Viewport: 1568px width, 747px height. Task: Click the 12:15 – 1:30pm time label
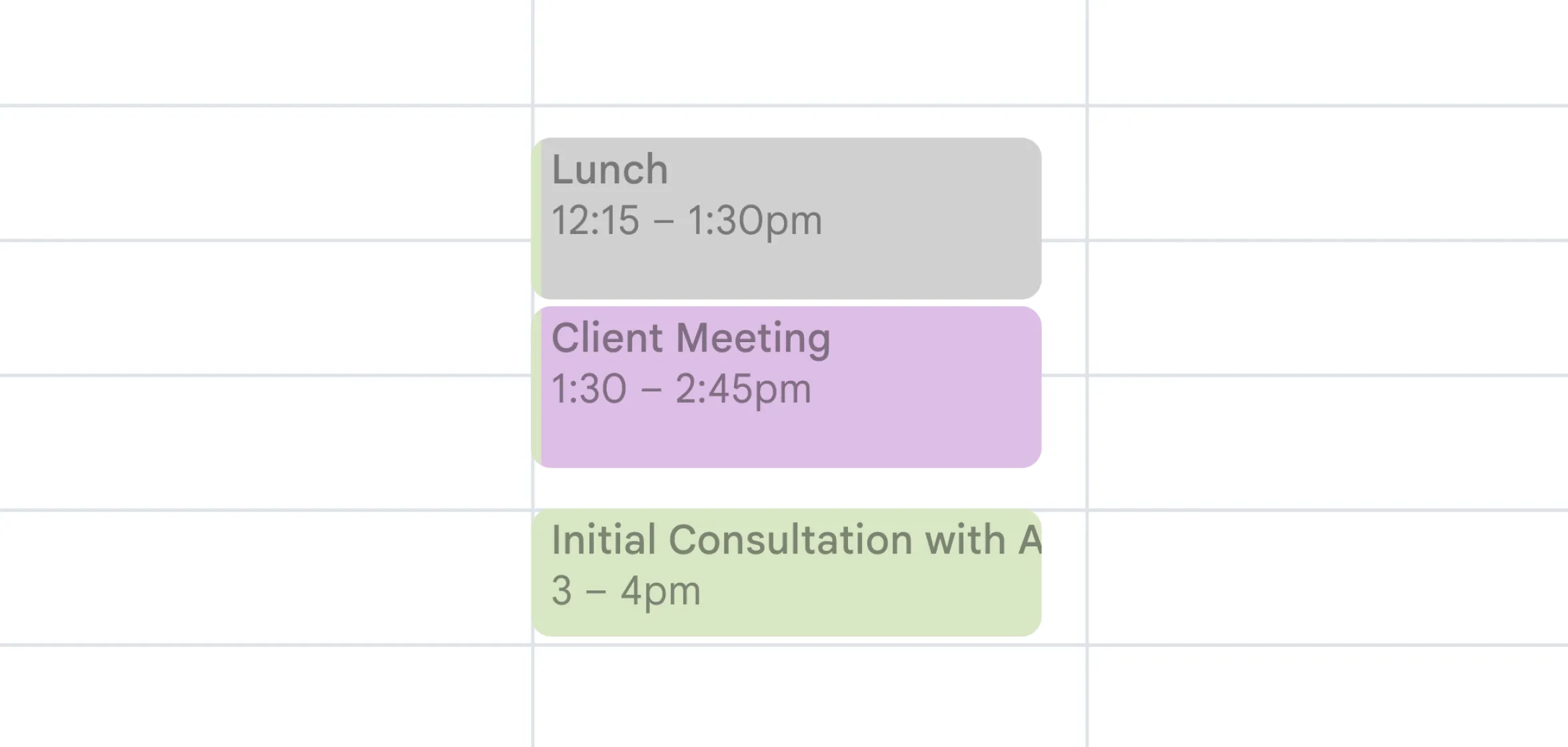click(x=687, y=220)
